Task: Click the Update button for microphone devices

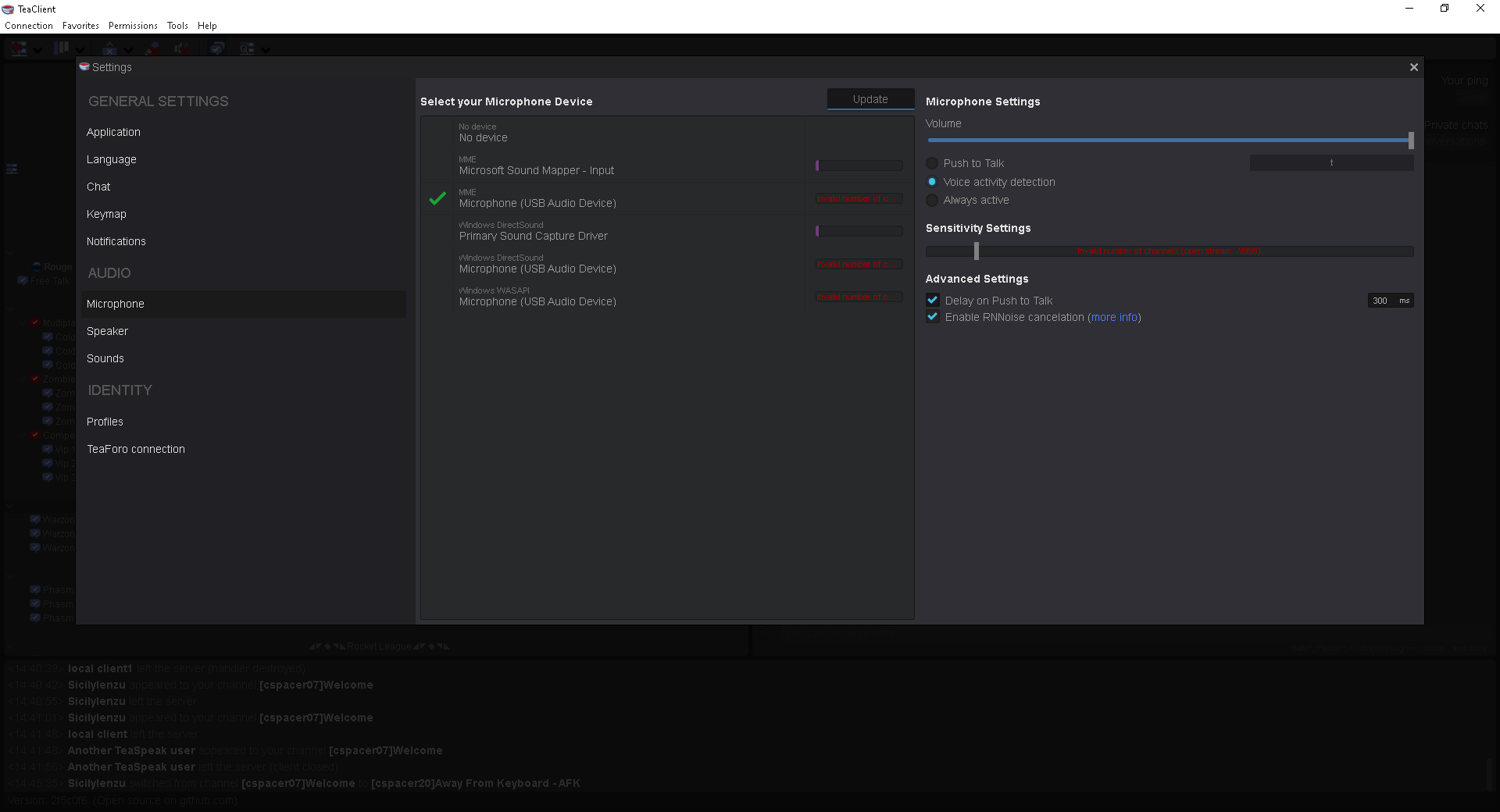Action: point(870,99)
